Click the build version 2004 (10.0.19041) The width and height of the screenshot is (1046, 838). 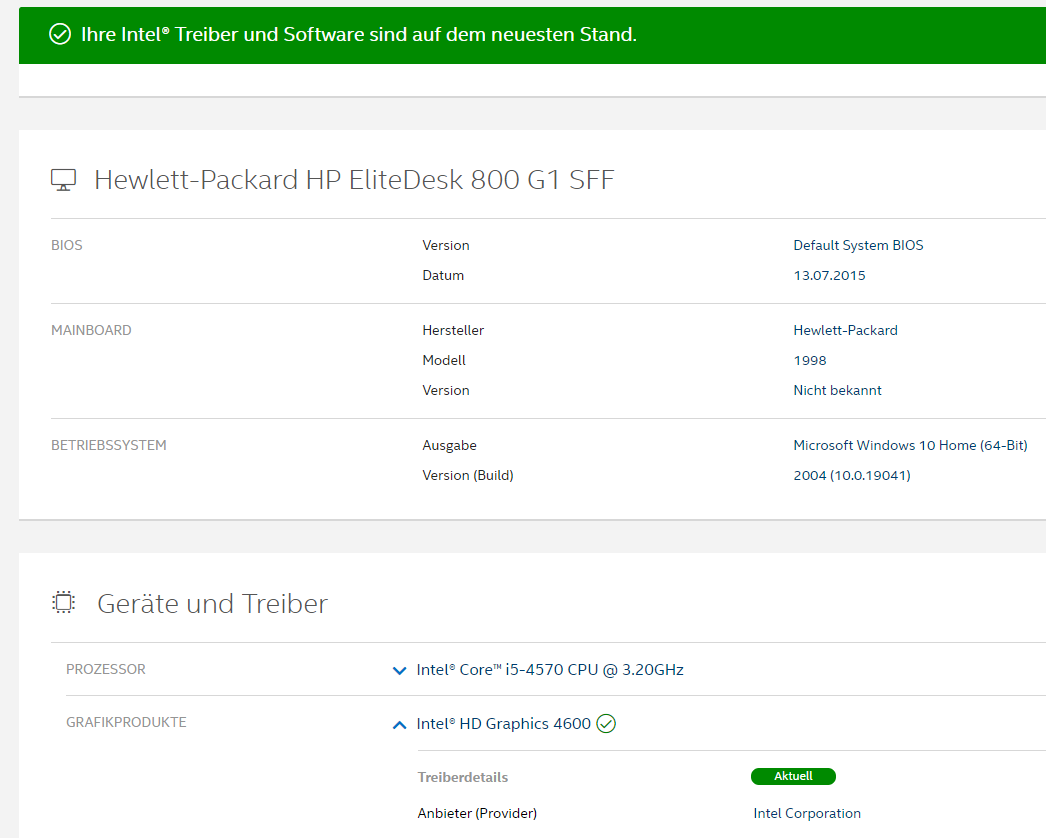[851, 475]
